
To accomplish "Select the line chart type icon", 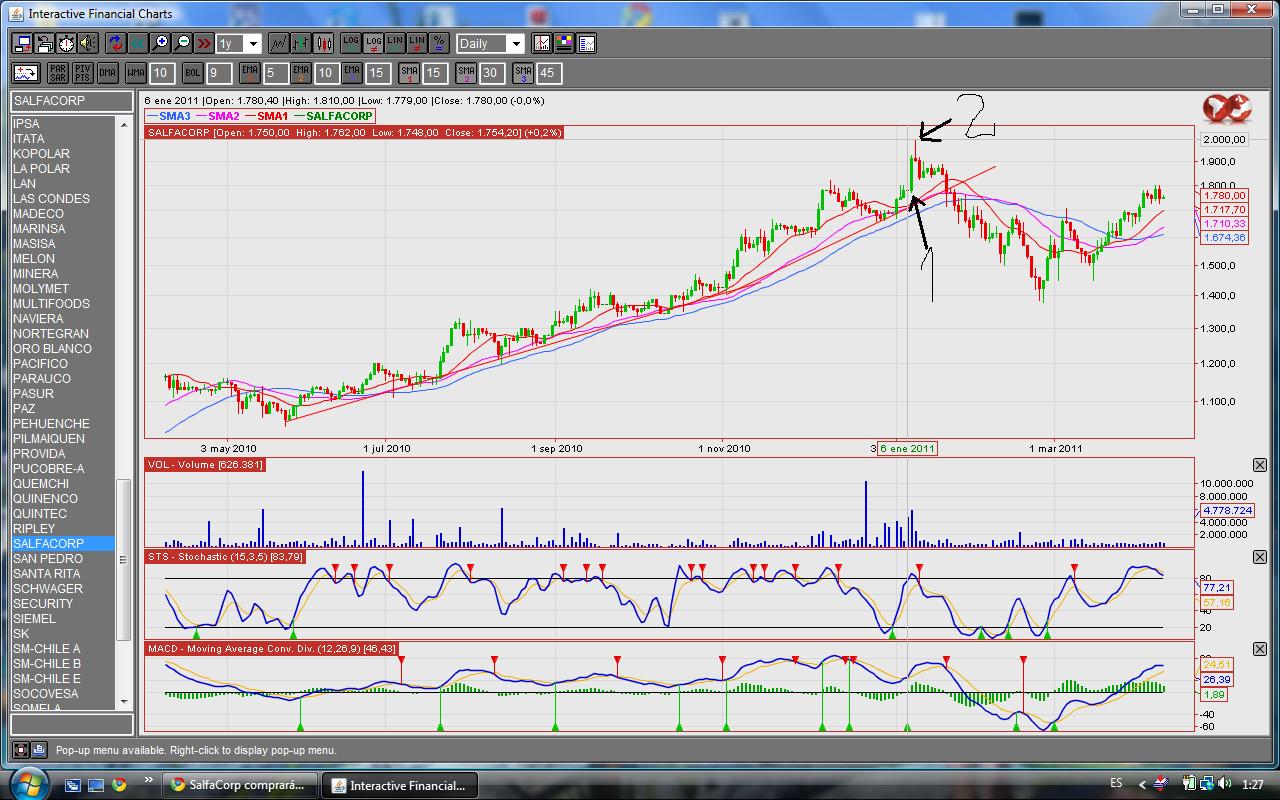I will pos(279,43).
